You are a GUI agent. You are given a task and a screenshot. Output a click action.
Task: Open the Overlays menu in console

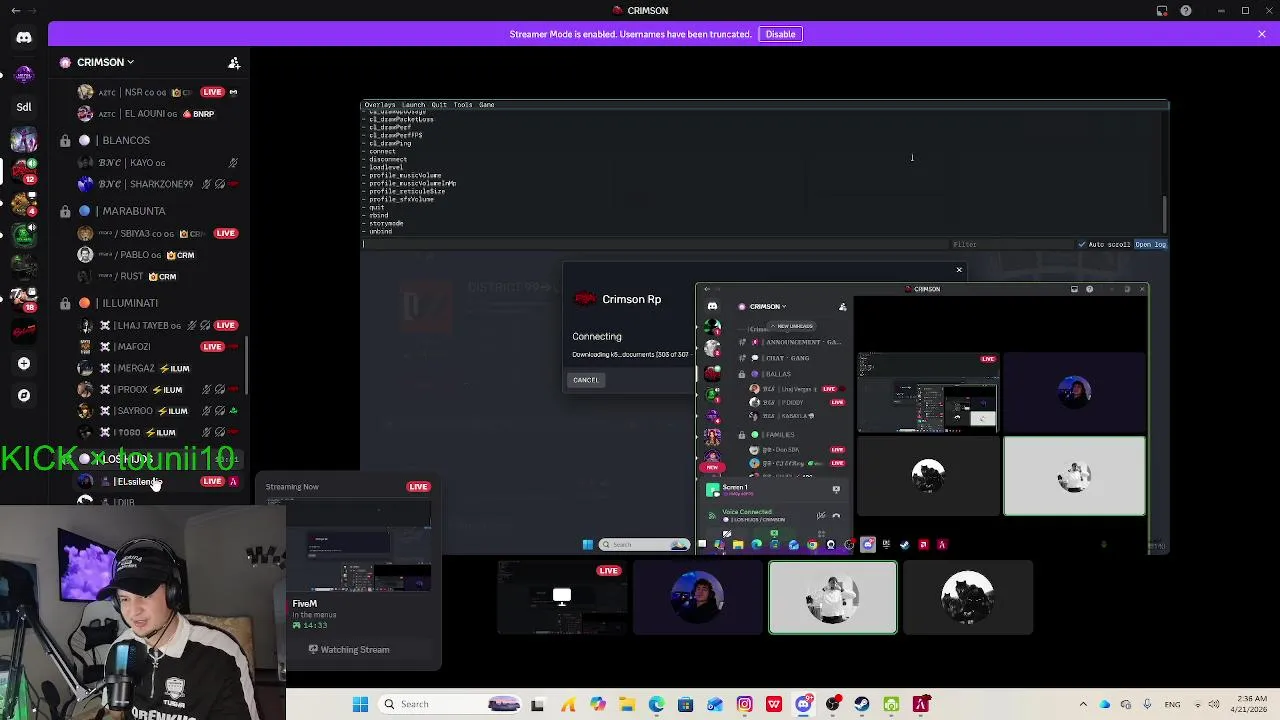tap(380, 105)
